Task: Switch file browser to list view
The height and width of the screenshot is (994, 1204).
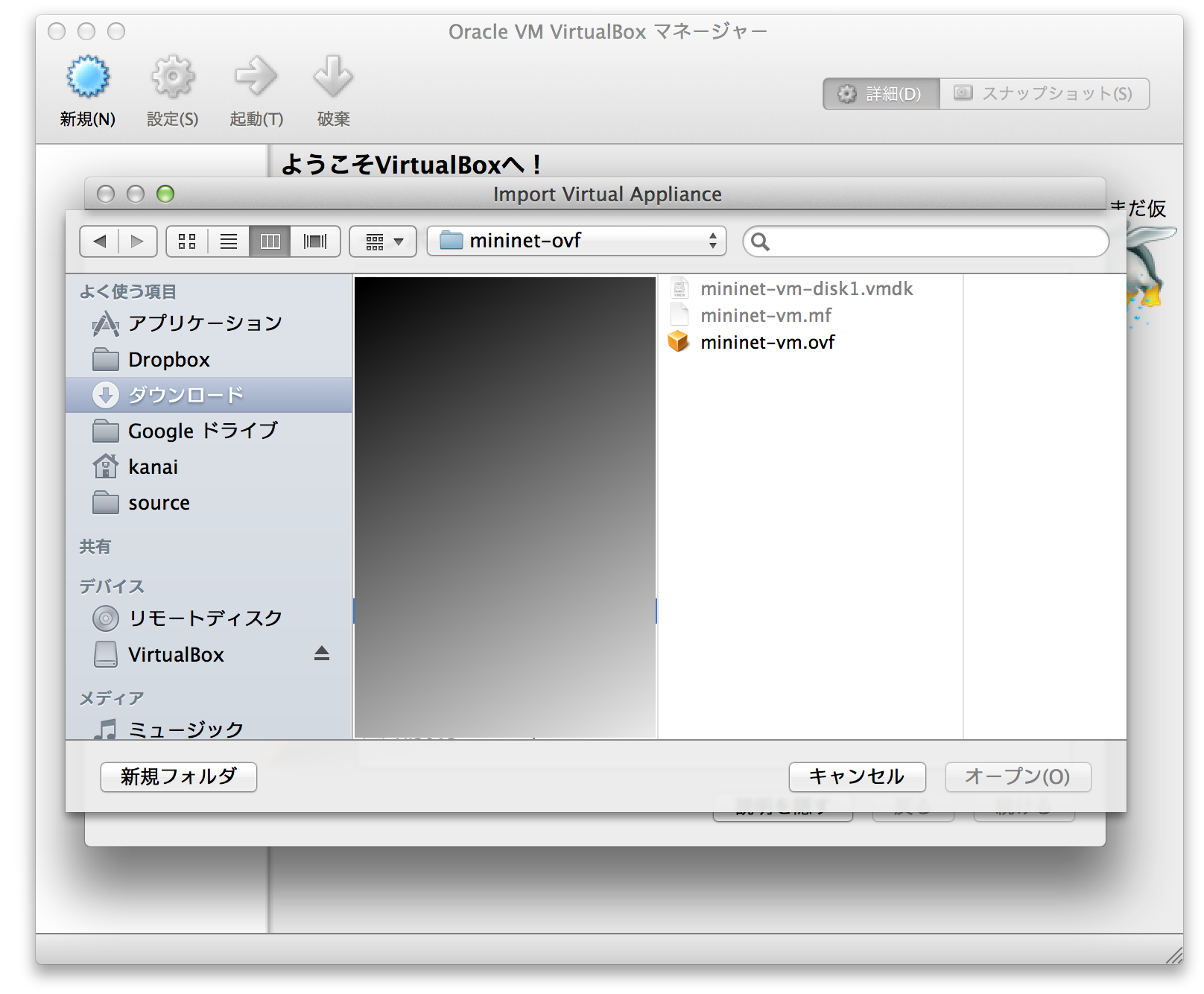Action: point(229,241)
